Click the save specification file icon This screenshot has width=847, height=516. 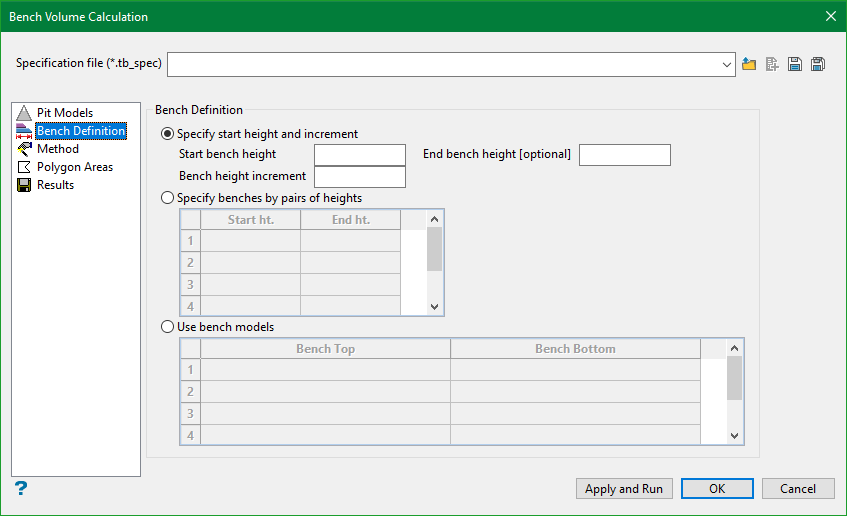pyautogui.click(x=795, y=65)
